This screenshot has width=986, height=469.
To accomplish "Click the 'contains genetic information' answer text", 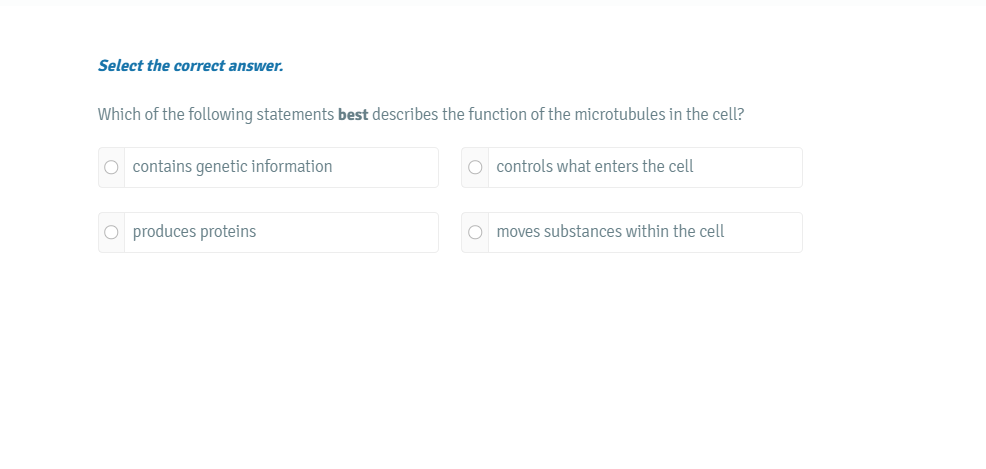I will pyautogui.click(x=232, y=167).
